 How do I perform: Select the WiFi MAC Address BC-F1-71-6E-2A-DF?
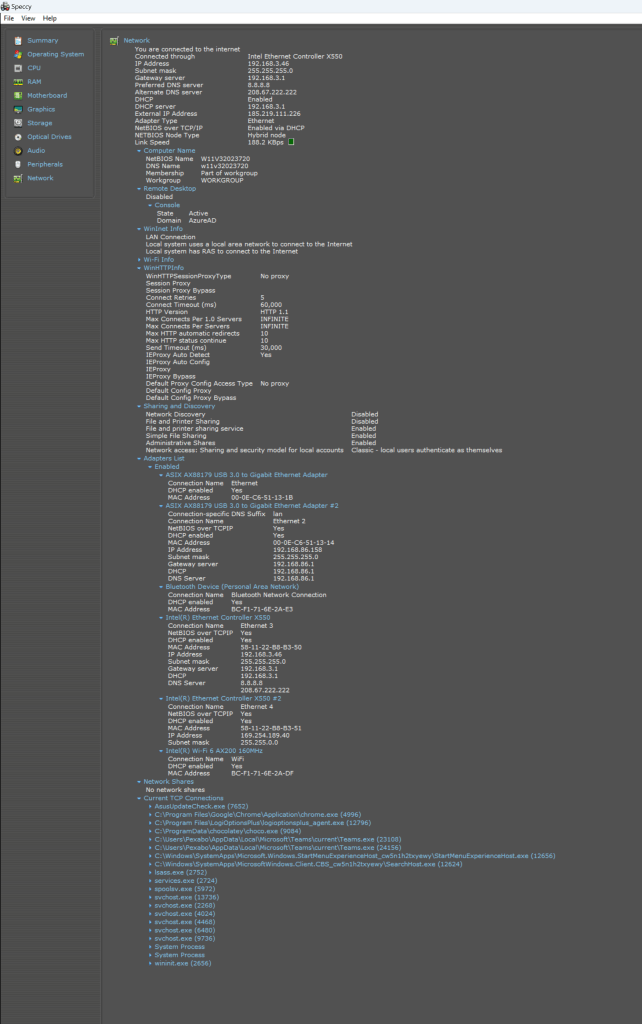(x=263, y=773)
